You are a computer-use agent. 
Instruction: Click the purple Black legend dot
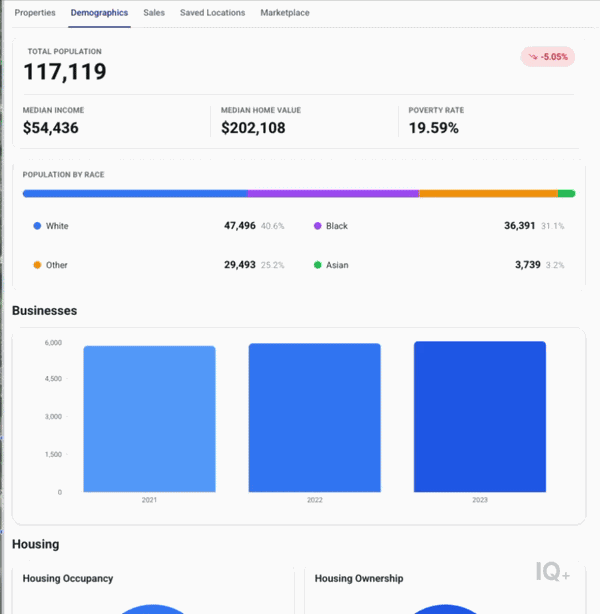[x=318, y=226]
